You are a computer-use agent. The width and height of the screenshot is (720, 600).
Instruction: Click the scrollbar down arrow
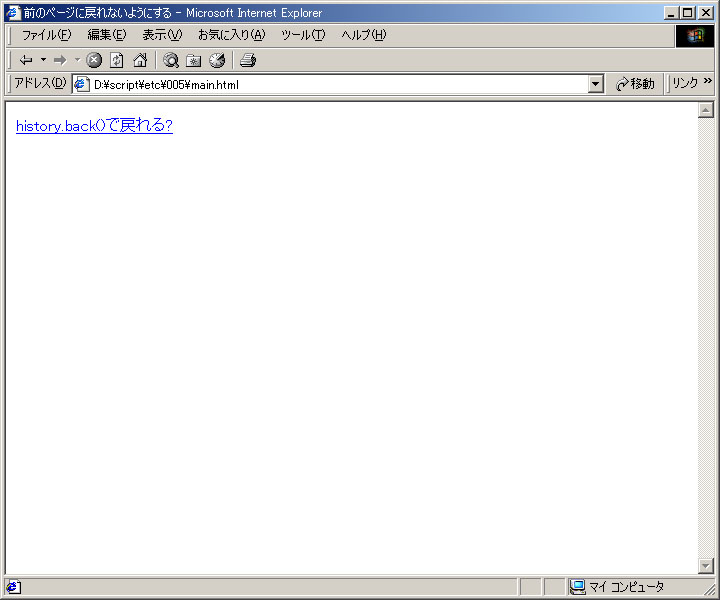coord(705,566)
